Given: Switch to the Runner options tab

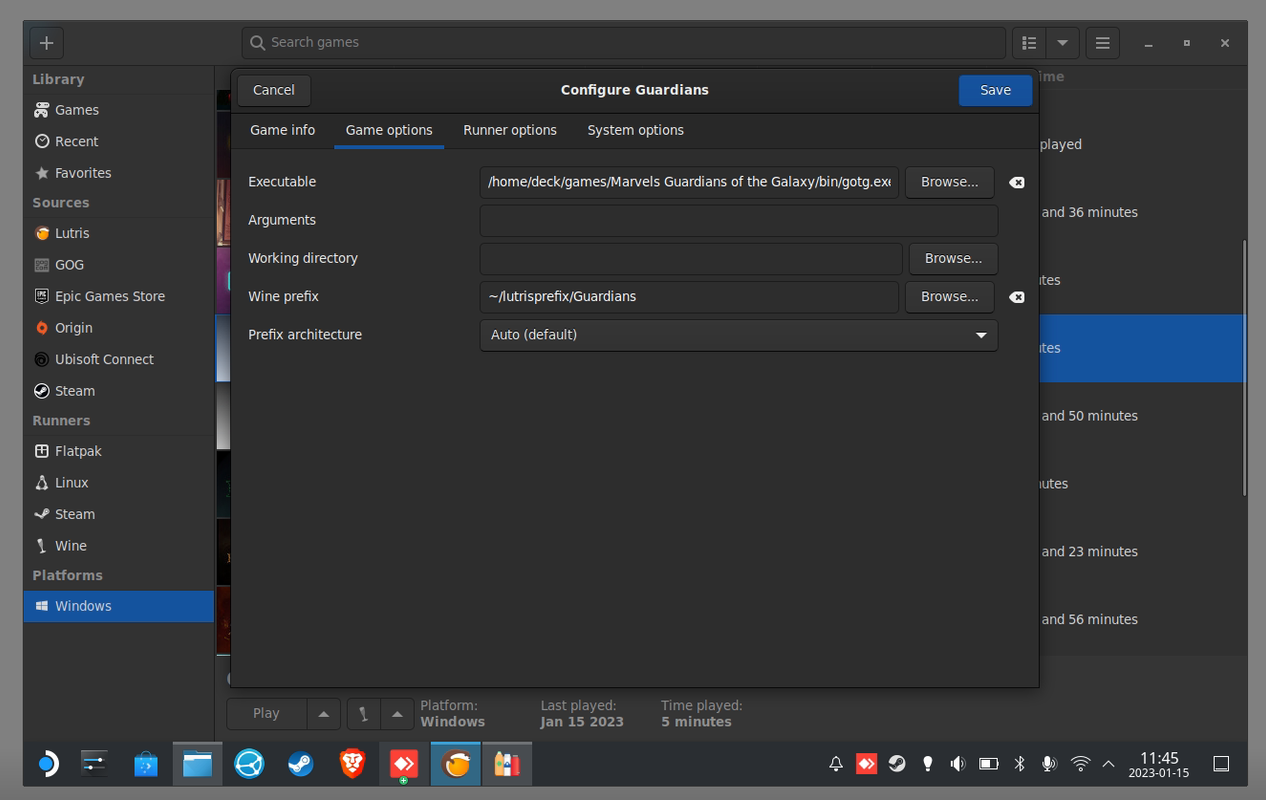Looking at the screenshot, I should pos(510,130).
